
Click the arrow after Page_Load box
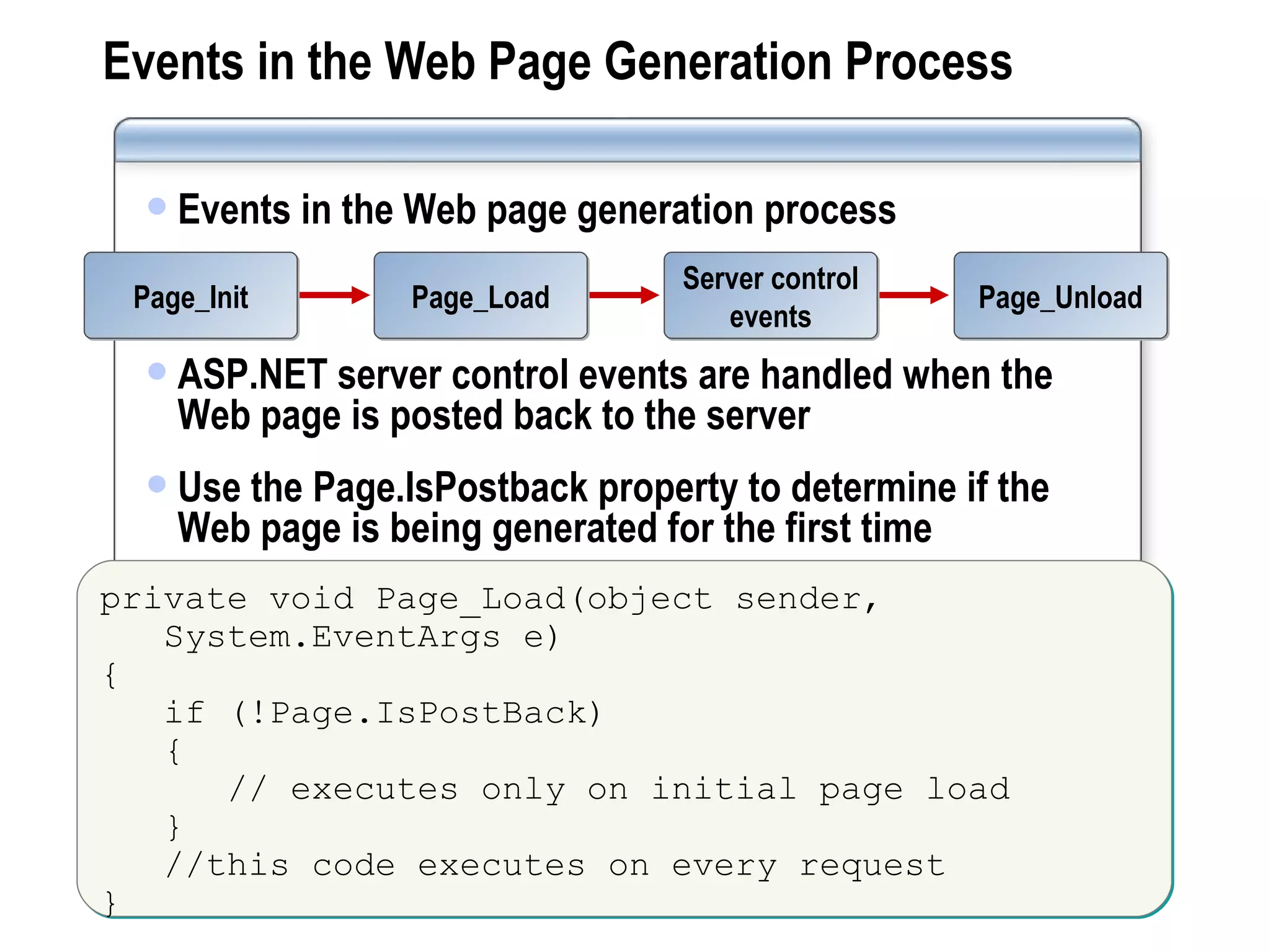(624, 295)
